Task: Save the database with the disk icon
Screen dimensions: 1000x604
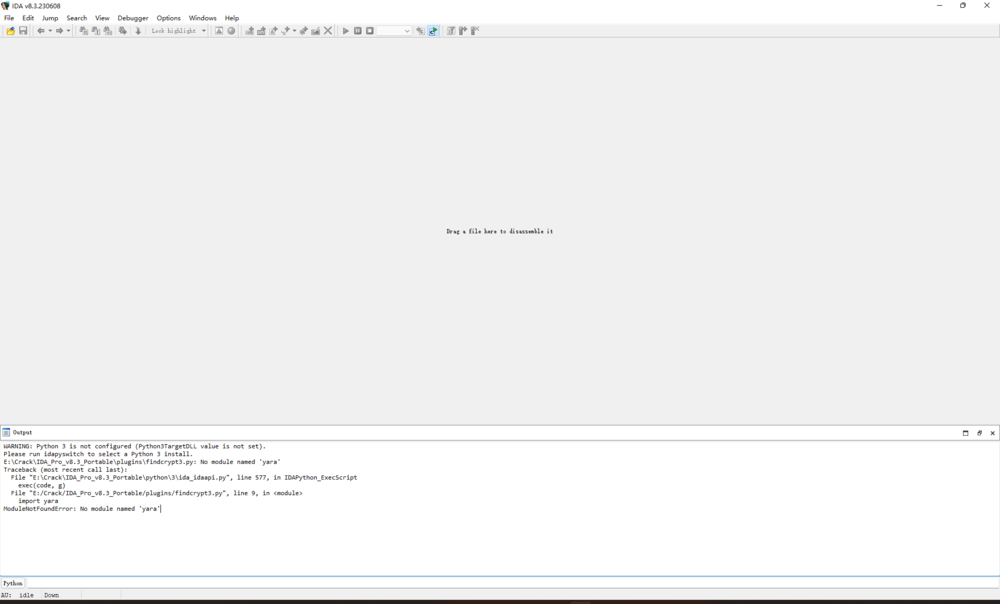Action: [23, 31]
